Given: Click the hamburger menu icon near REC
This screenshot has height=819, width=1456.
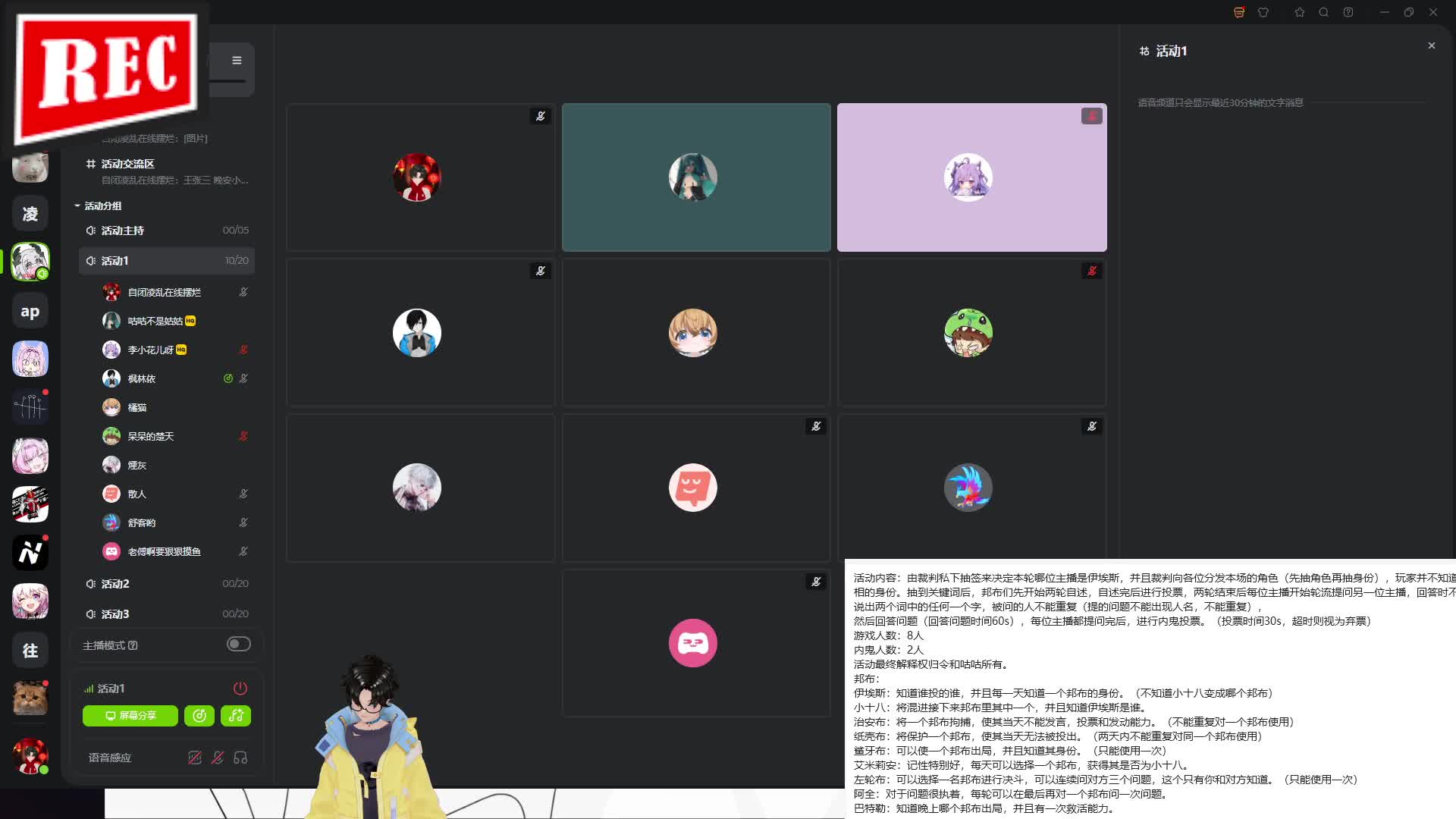Looking at the screenshot, I should [237, 61].
